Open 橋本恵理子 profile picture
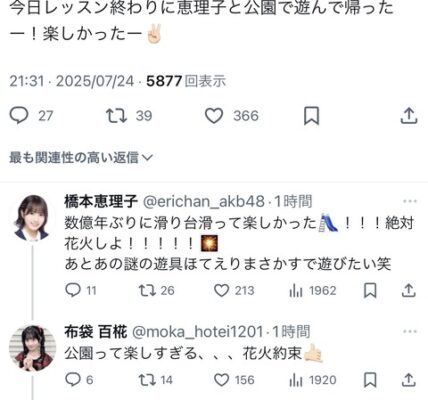 coord(32,218)
